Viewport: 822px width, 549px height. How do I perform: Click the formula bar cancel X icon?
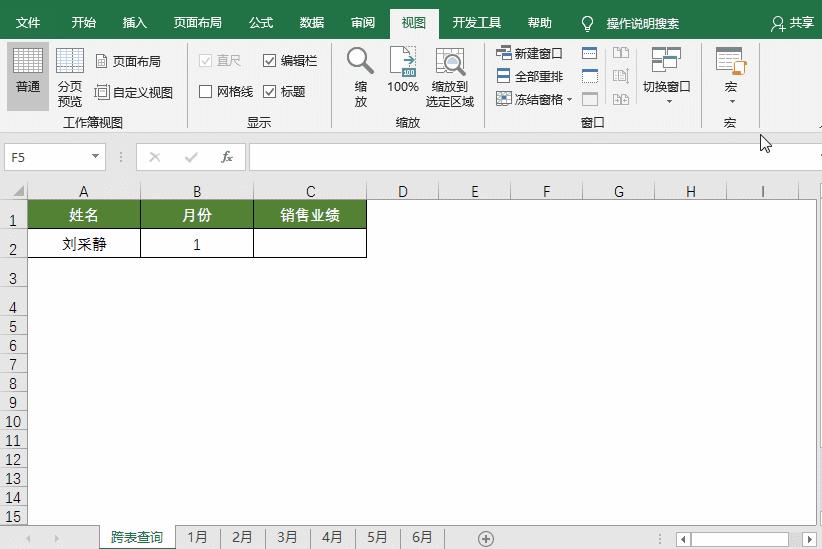pyautogui.click(x=155, y=157)
